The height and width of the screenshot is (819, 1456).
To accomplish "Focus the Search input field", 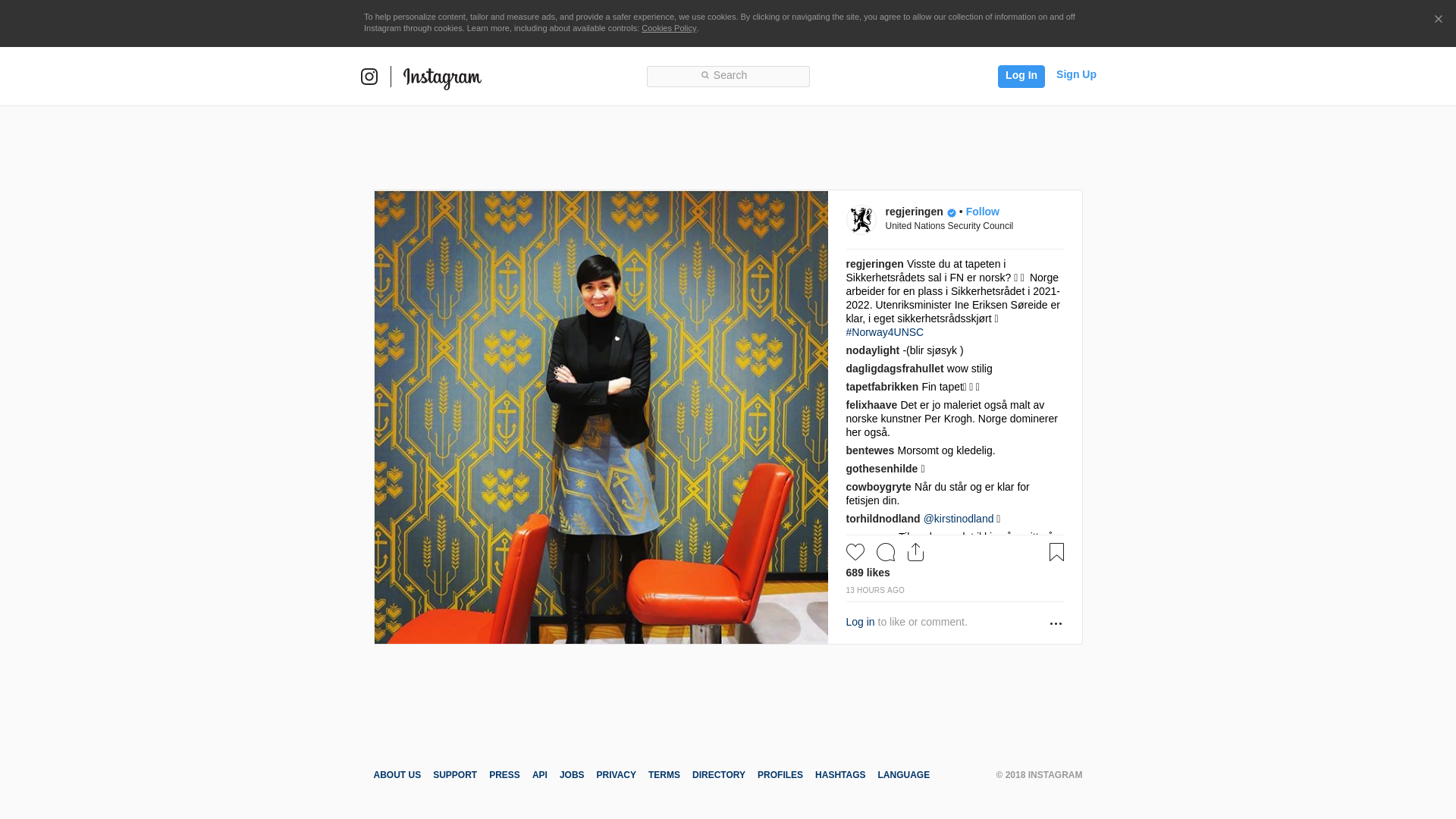I will (x=728, y=76).
